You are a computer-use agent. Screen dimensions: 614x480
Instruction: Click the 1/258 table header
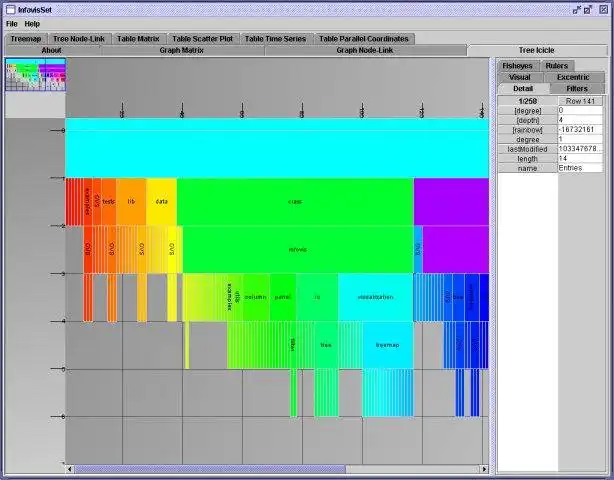[x=527, y=101]
